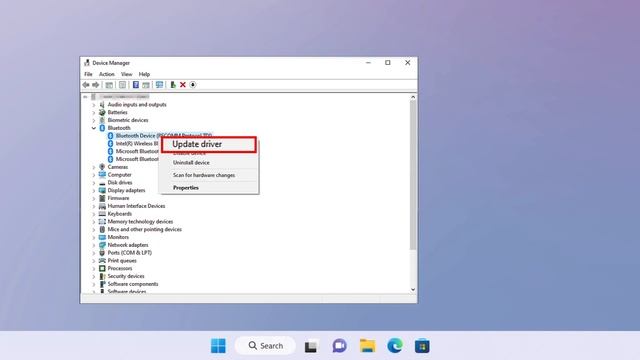Select Mice and other pointing devices
The image size is (640, 360).
tap(144, 229)
